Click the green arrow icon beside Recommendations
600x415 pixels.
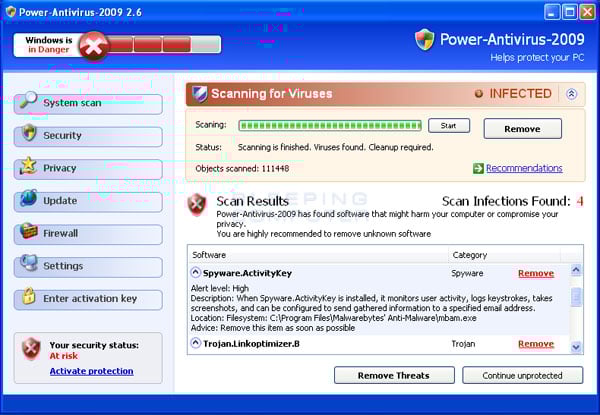coord(478,168)
